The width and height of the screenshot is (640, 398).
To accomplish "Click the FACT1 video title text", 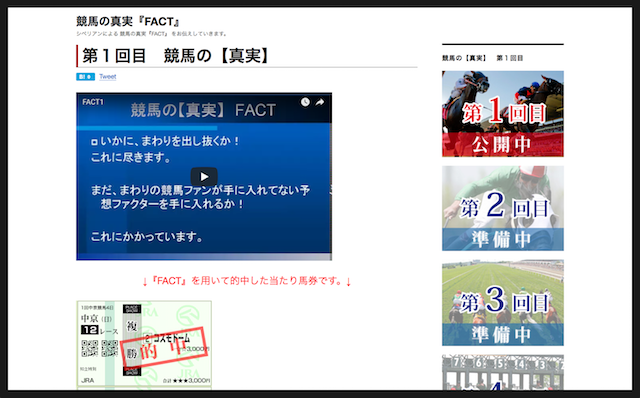I will 93,102.
